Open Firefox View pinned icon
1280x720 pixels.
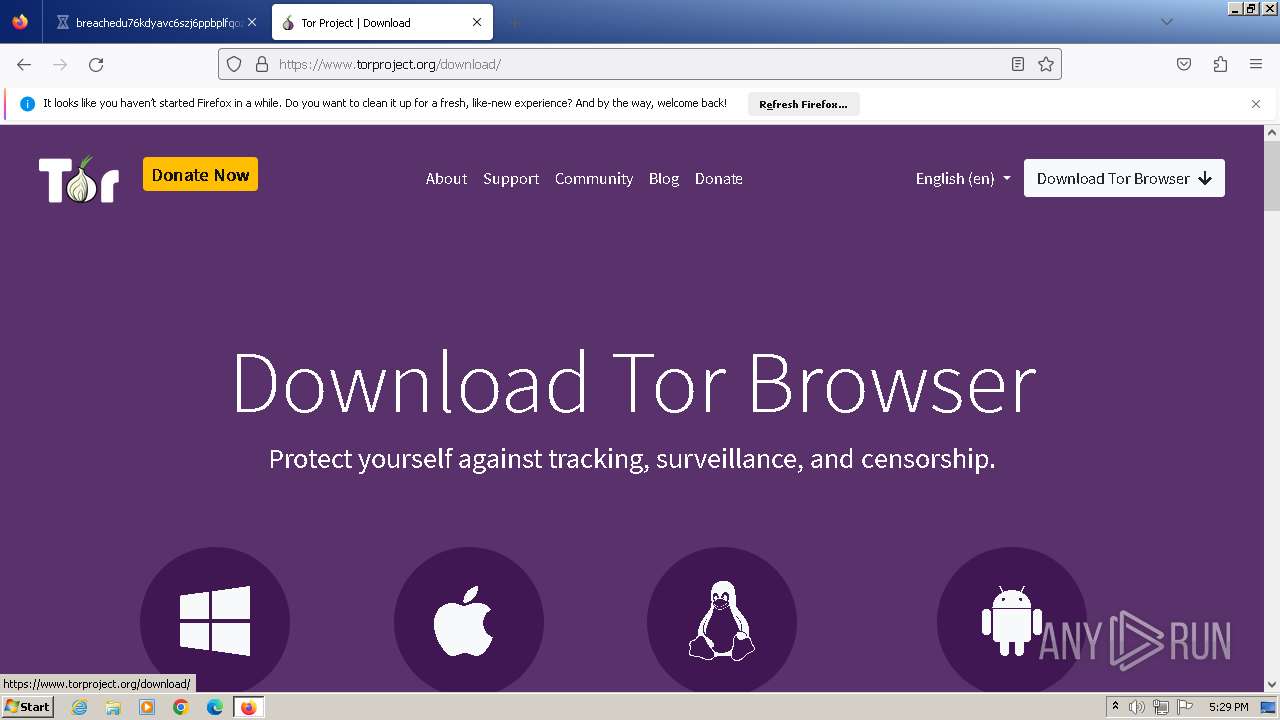[x=20, y=22]
